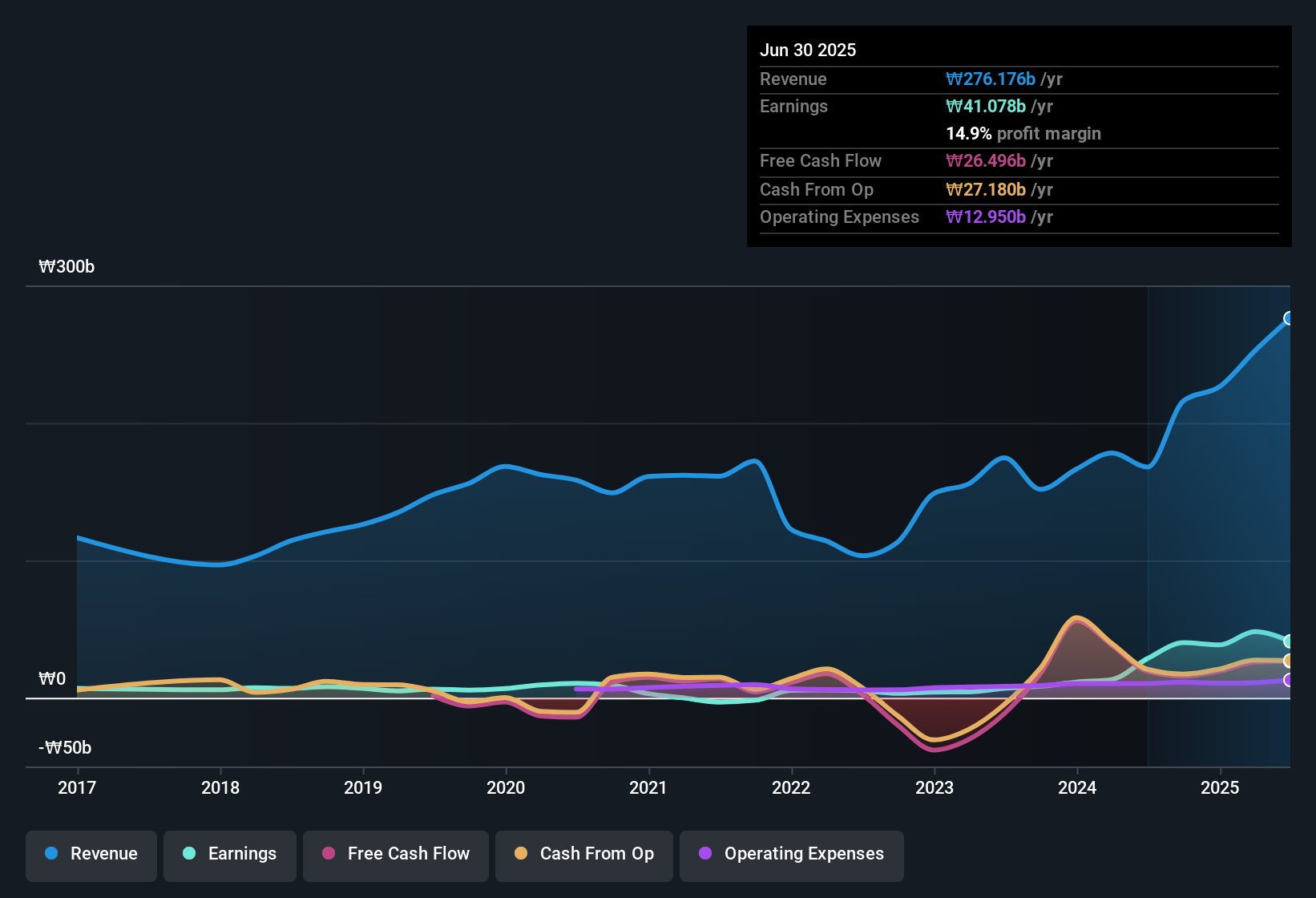Click the Revenue endpoint marker on chart
Screen dimensions: 1316x898
click(x=1289, y=318)
